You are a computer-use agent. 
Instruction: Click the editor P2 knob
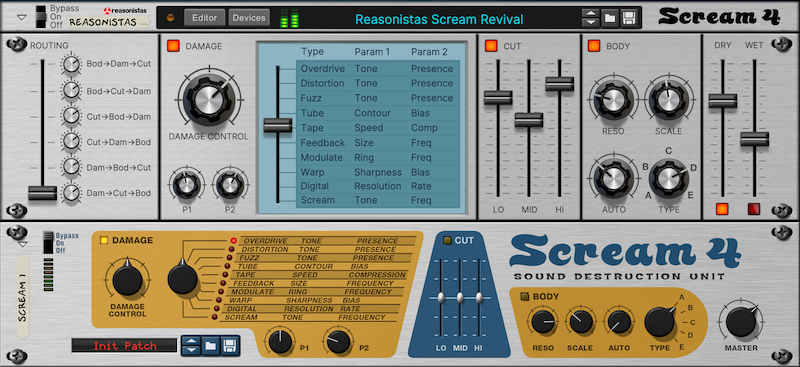click(231, 185)
